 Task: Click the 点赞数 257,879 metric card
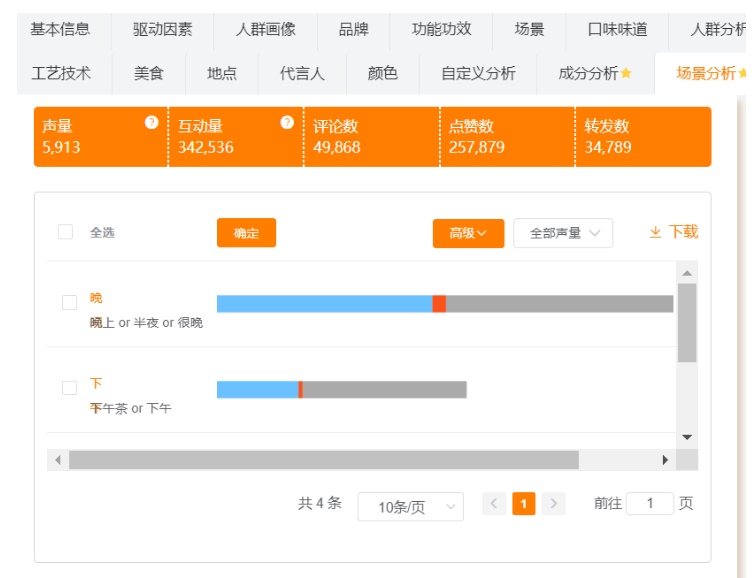pos(507,137)
